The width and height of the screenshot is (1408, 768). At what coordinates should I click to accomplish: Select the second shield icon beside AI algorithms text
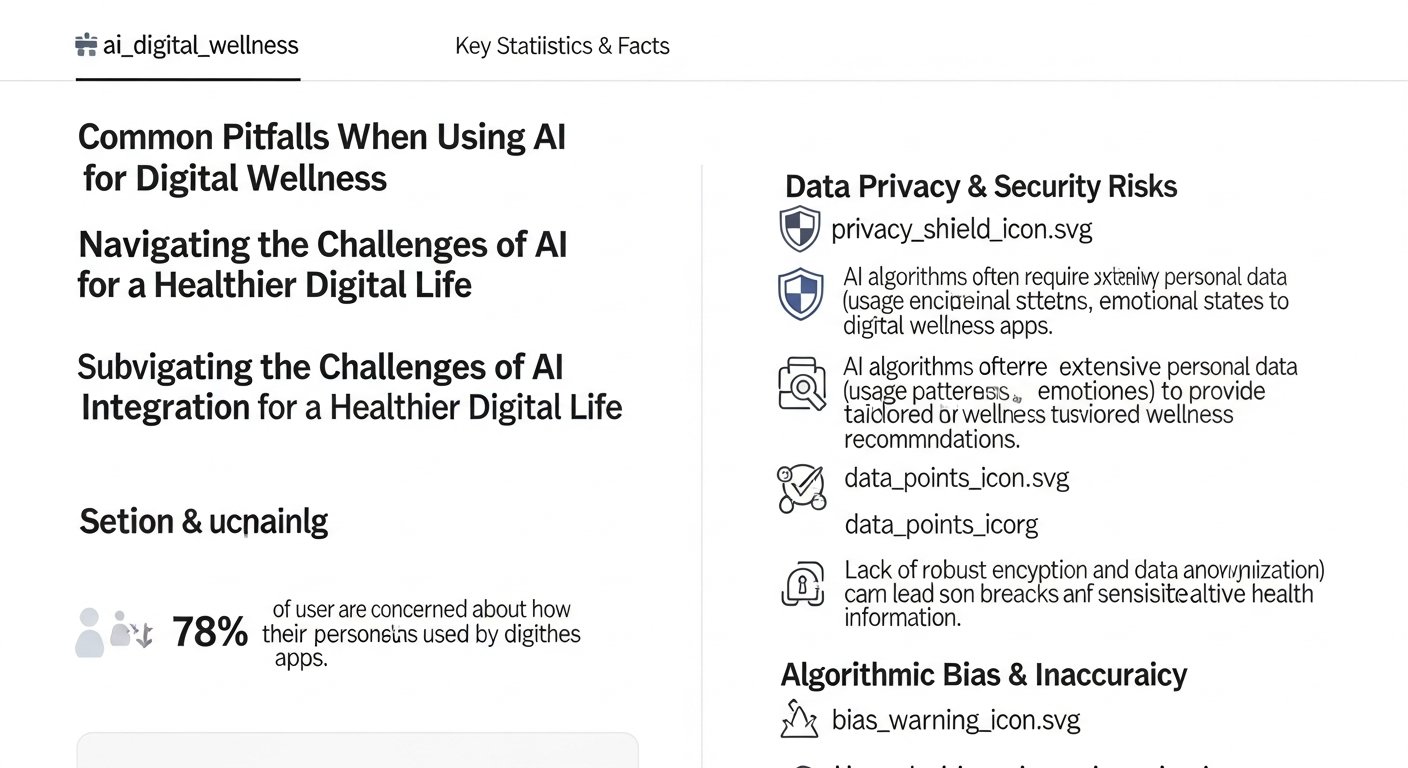tap(801, 294)
